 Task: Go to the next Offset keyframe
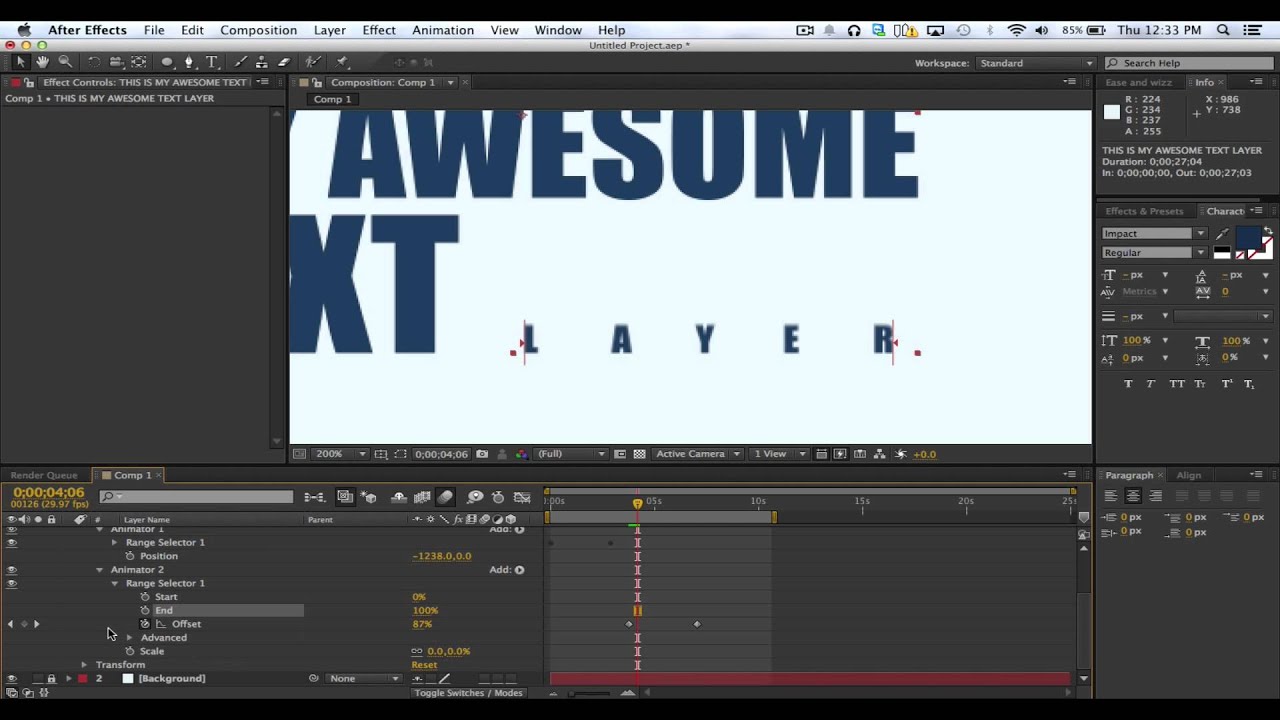click(36, 624)
